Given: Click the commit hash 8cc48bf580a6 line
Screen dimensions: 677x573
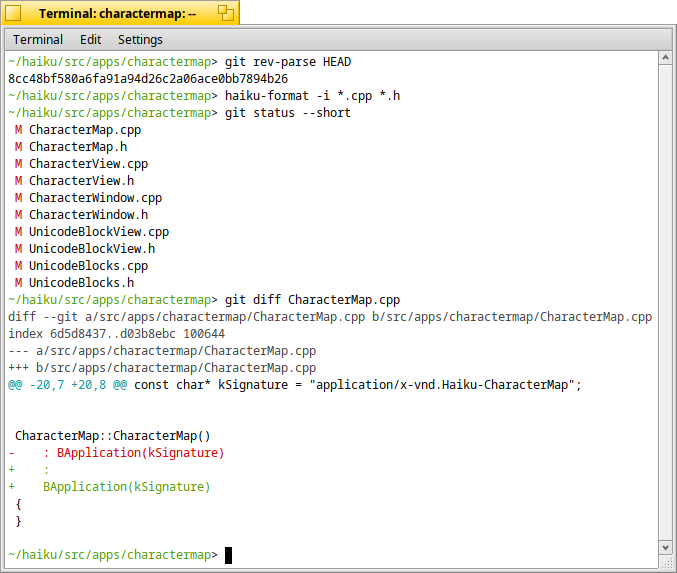Looking at the screenshot, I should click(148, 78).
